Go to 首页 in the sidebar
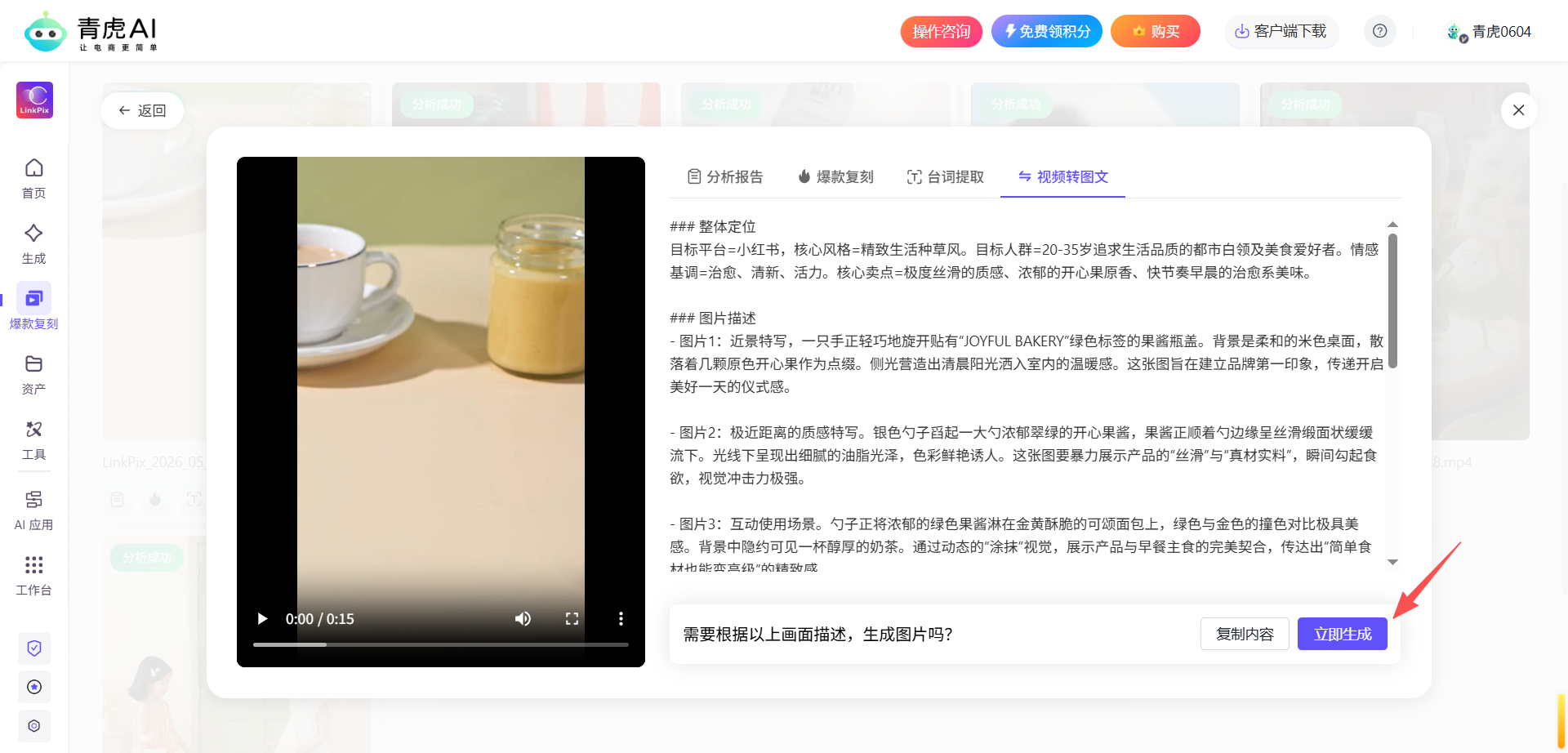 [x=33, y=178]
